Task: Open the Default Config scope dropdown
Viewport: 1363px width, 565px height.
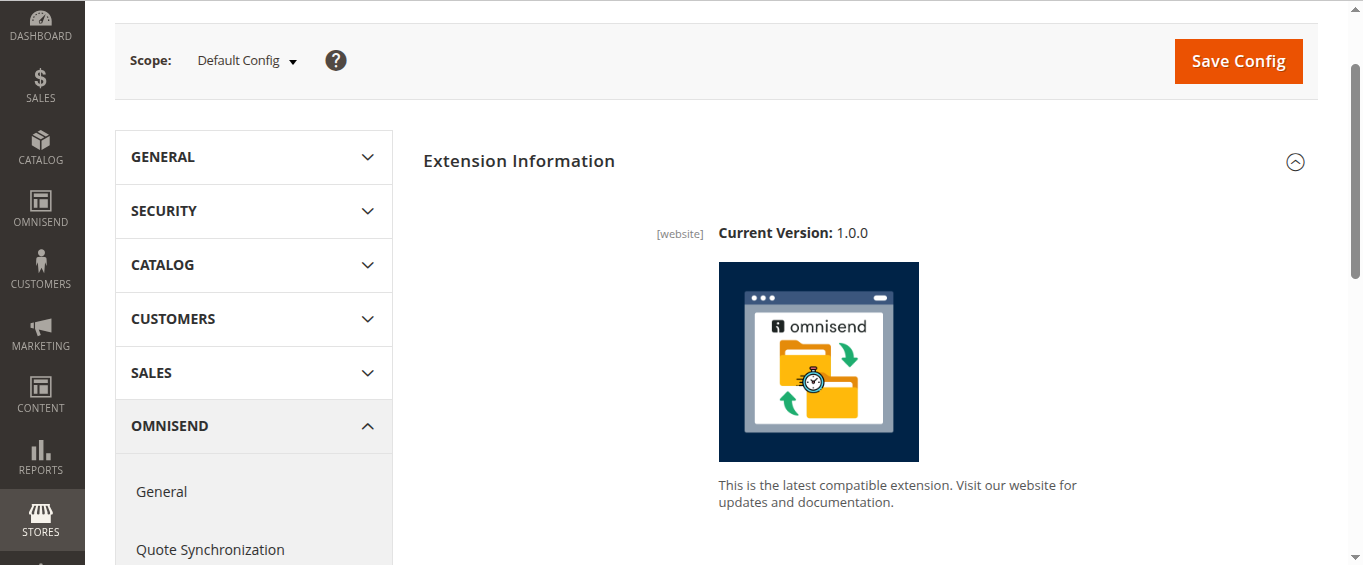Action: coord(247,61)
